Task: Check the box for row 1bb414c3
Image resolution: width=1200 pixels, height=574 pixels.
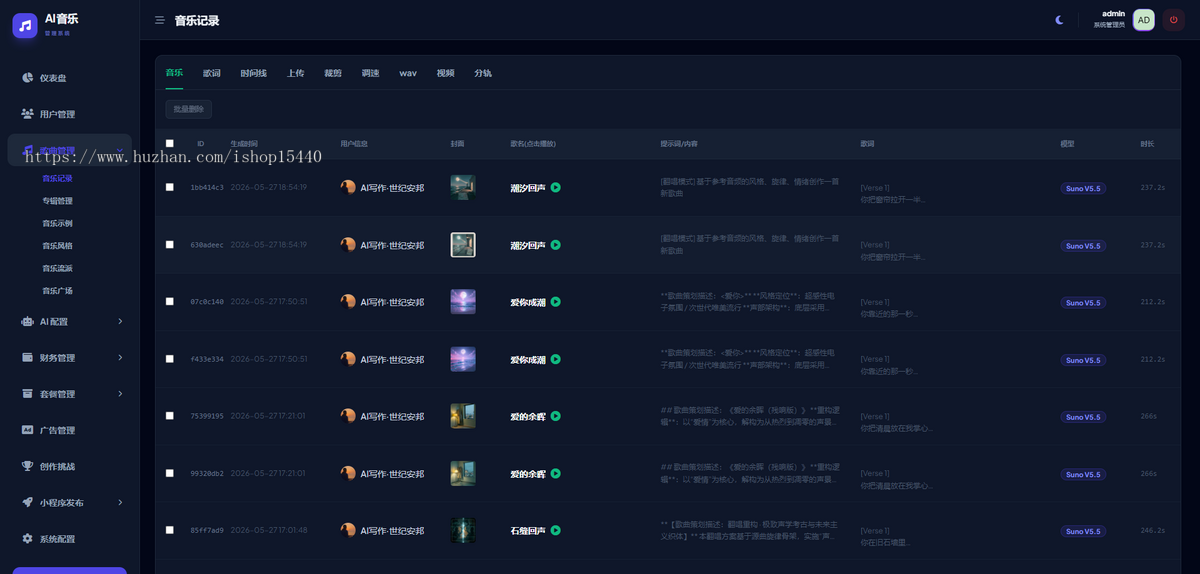Action: point(170,187)
